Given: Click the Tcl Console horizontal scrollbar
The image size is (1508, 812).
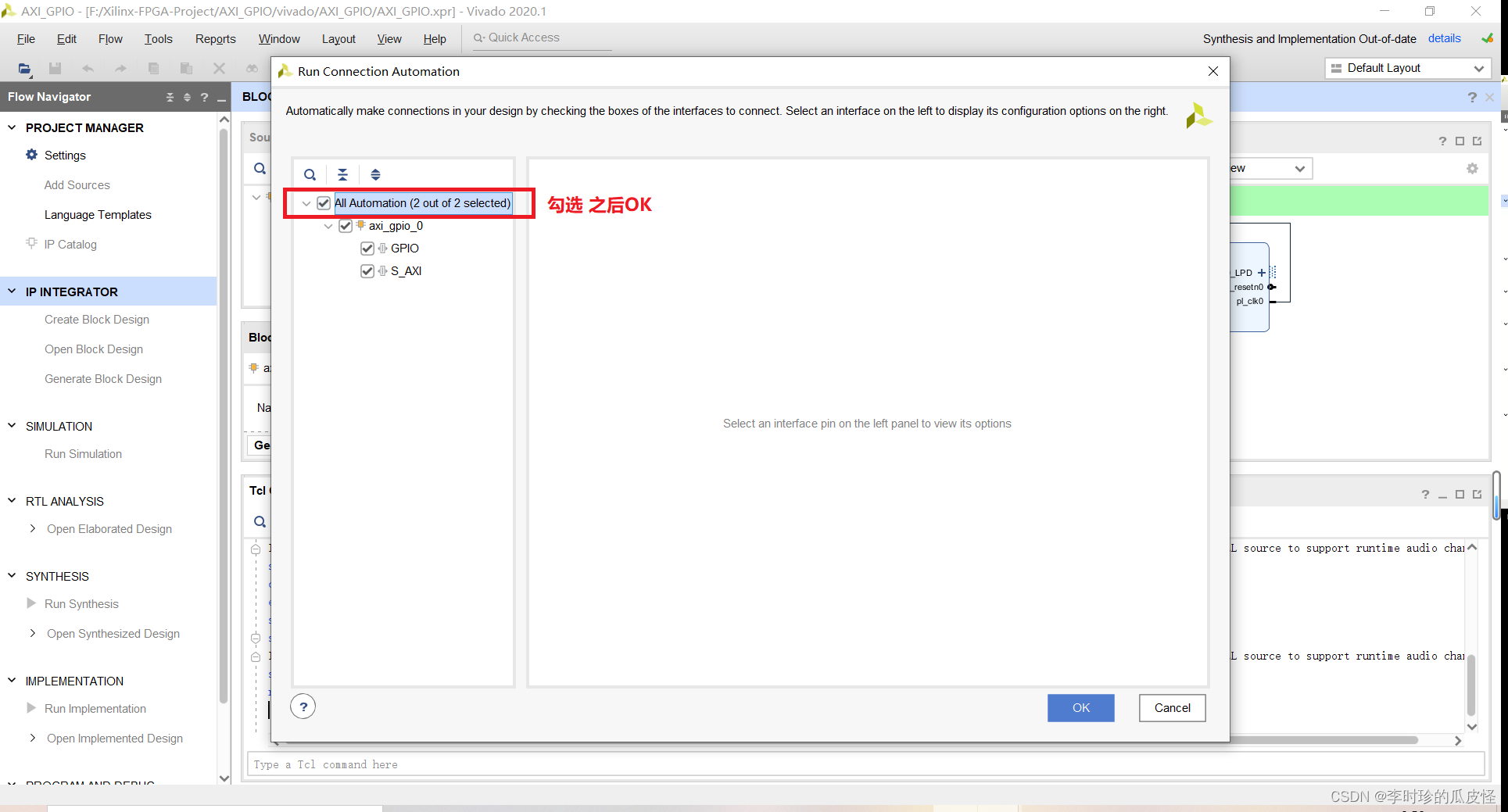Looking at the screenshot, I should [852, 740].
